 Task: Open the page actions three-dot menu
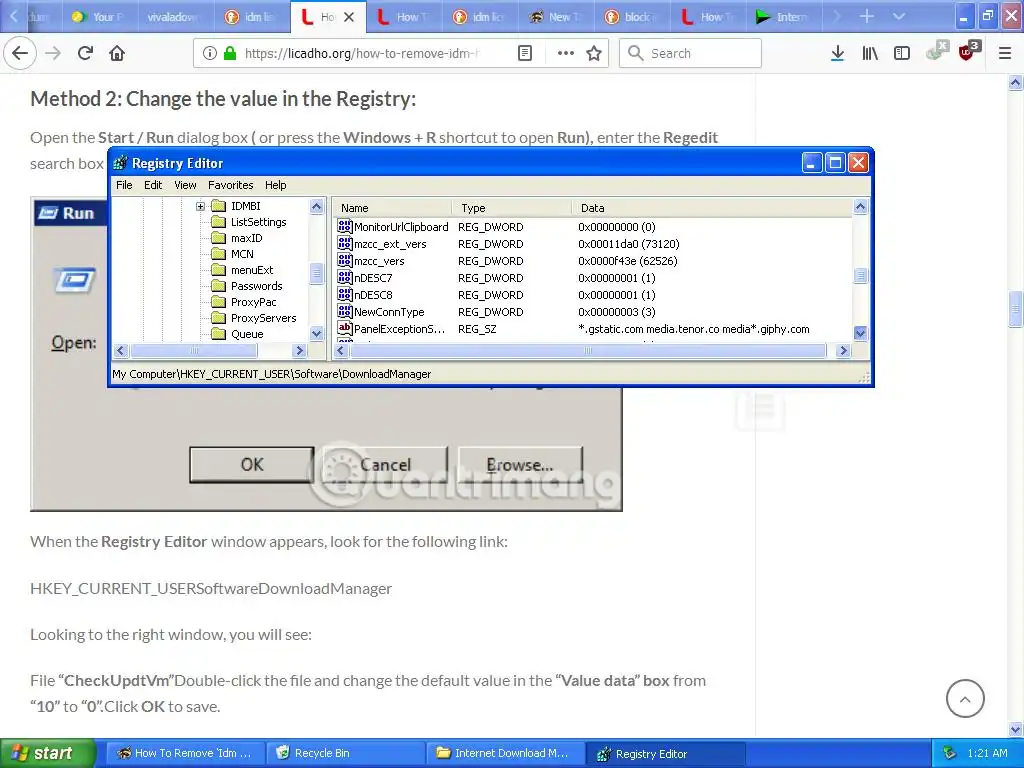click(566, 54)
